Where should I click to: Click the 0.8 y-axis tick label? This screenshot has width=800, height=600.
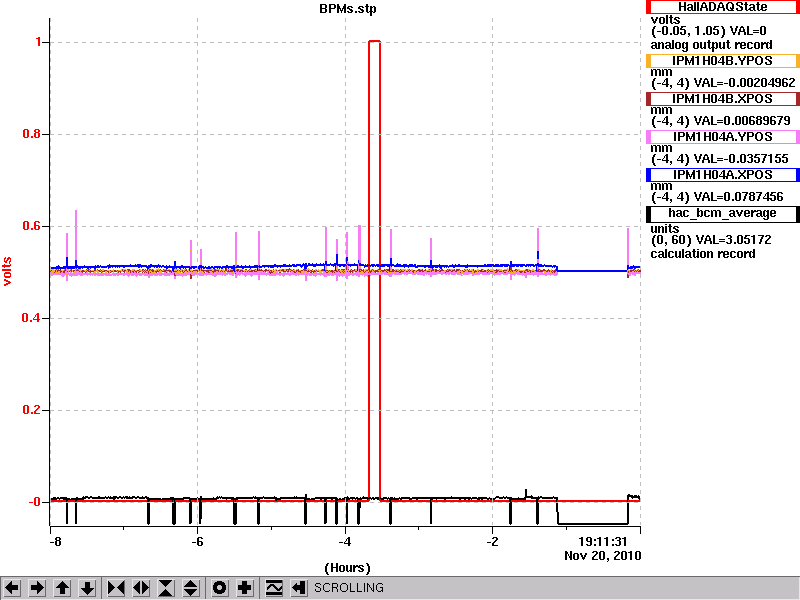pyautogui.click(x=32, y=134)
